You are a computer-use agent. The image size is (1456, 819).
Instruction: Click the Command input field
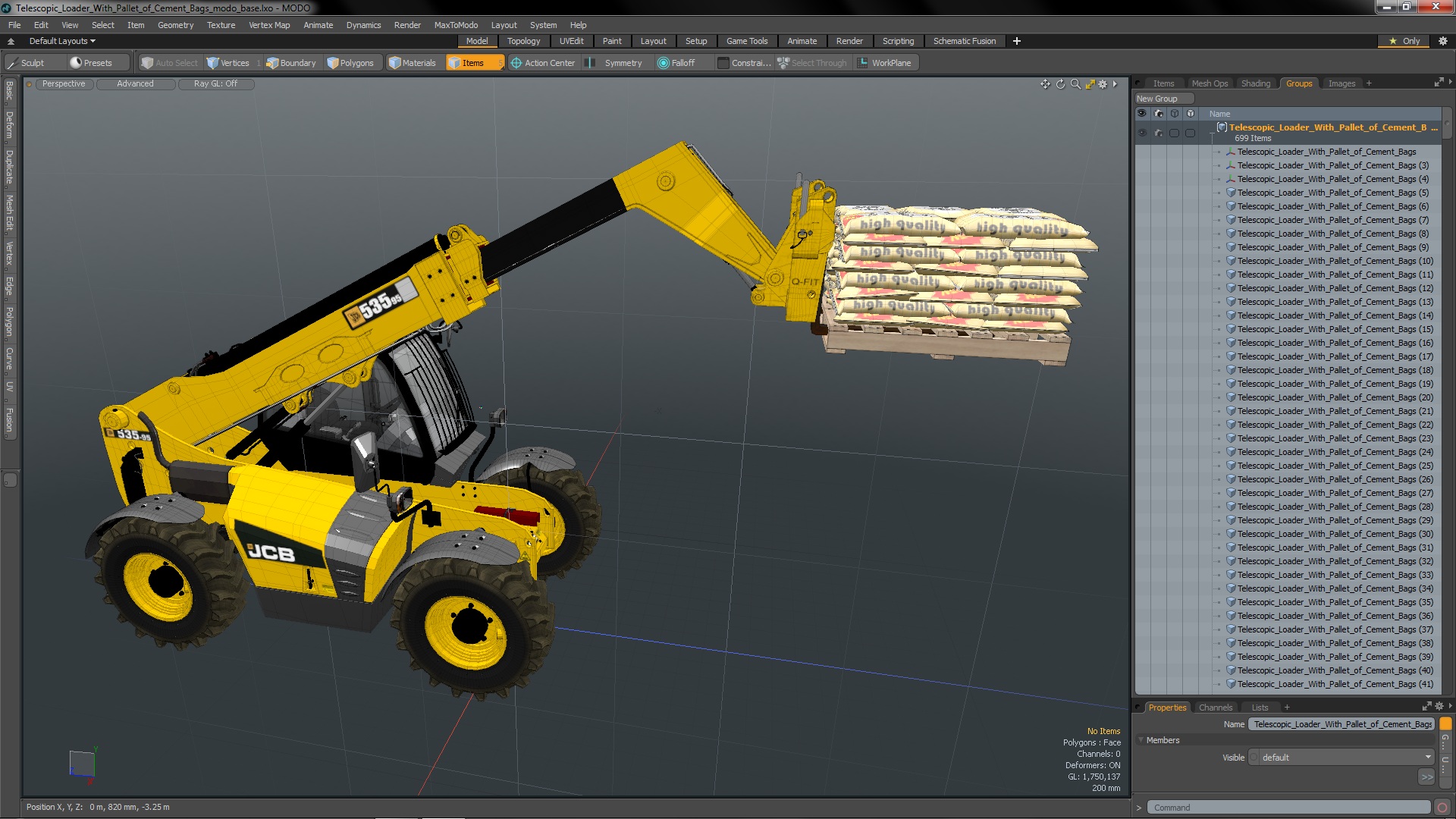(1288, 808)
